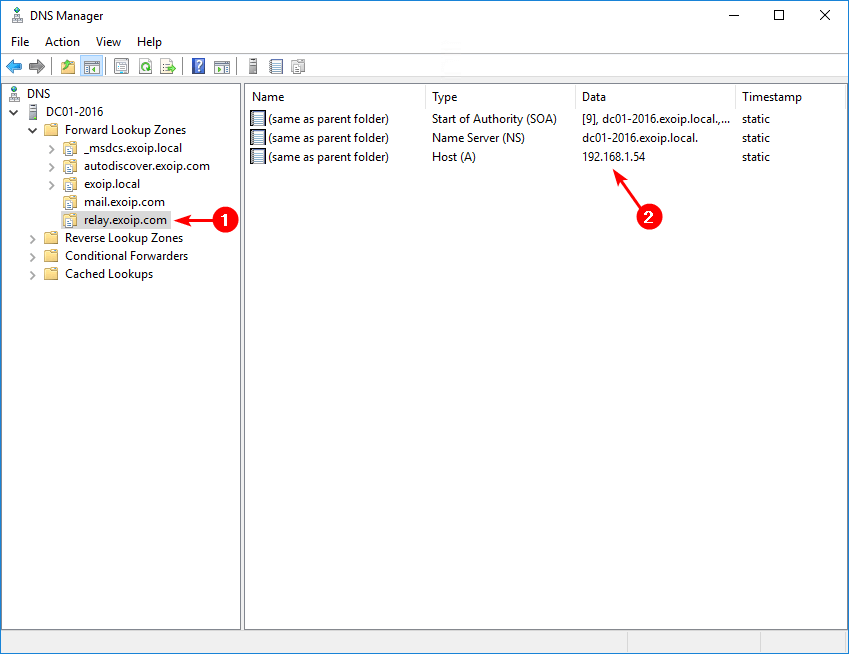This screenshot has height=654, width=849.
Task: Click the Help question mark icon
Action: 196,66
